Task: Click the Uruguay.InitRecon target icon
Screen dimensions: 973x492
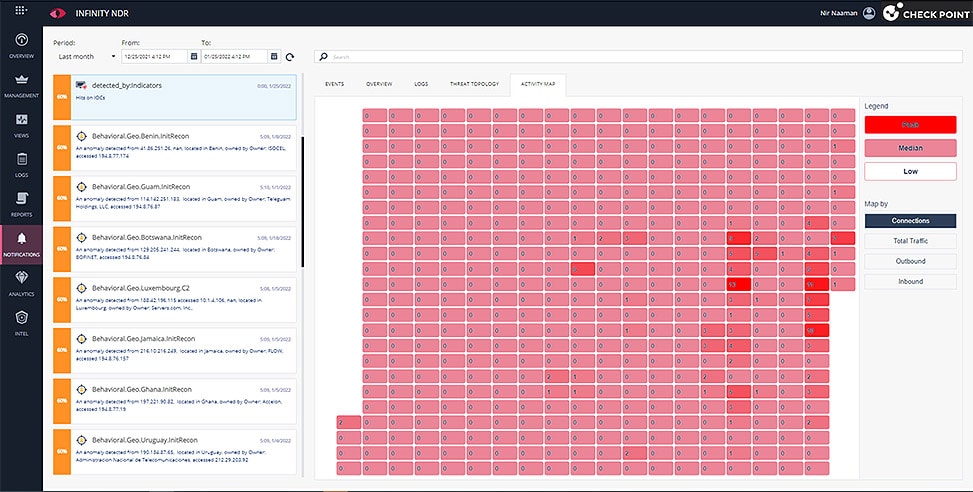Action: (81, 440)
